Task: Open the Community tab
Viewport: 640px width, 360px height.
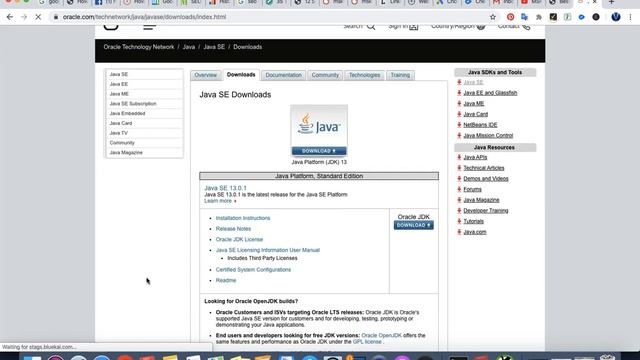Action: (325, 75)
